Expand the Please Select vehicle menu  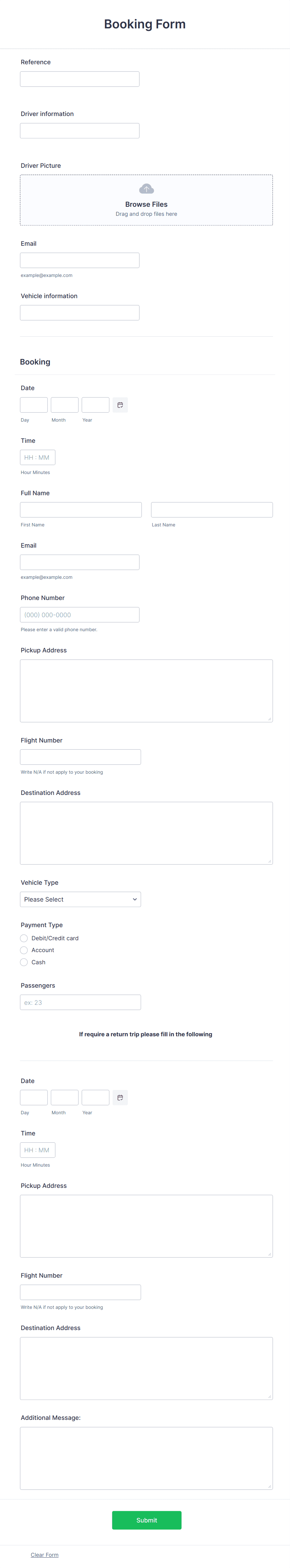point(80,899)
